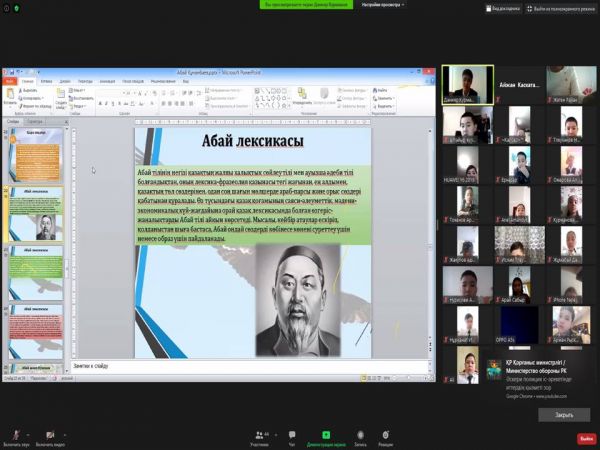The height and width of the screenshot is (450, 600).
Task: Unmute microphone in Zoom toolbar
Action: pos(15,435)
